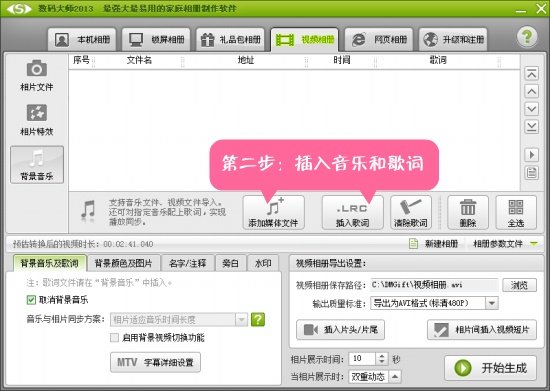Click the 时间 column header

342,60
